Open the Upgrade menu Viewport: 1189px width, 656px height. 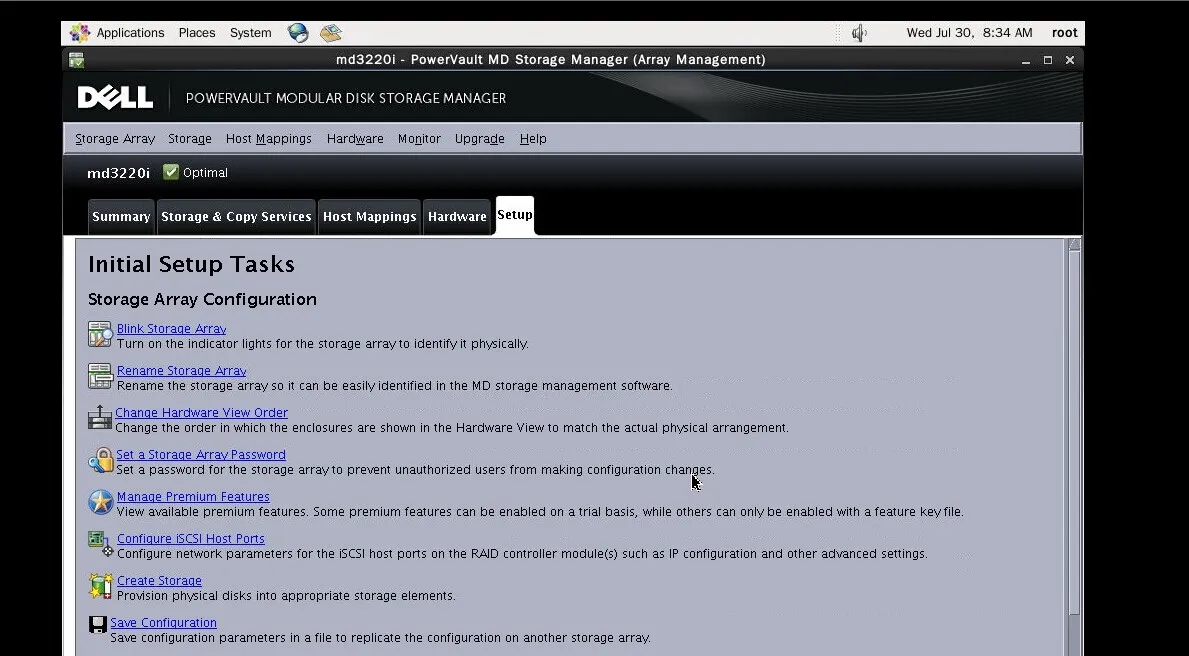click(479, 139)
